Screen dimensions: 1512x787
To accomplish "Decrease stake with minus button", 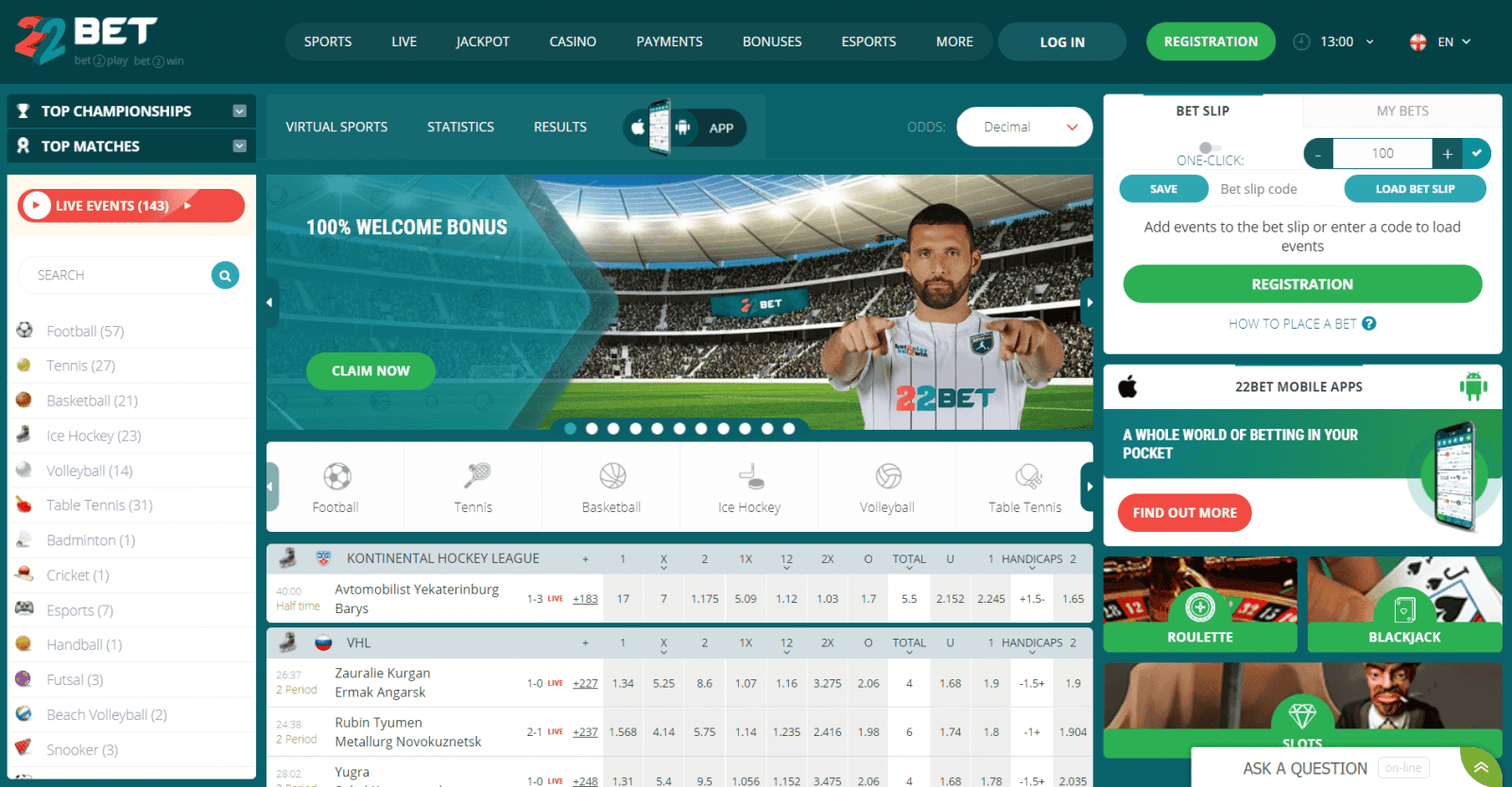I will click(x=1318, y=153).
